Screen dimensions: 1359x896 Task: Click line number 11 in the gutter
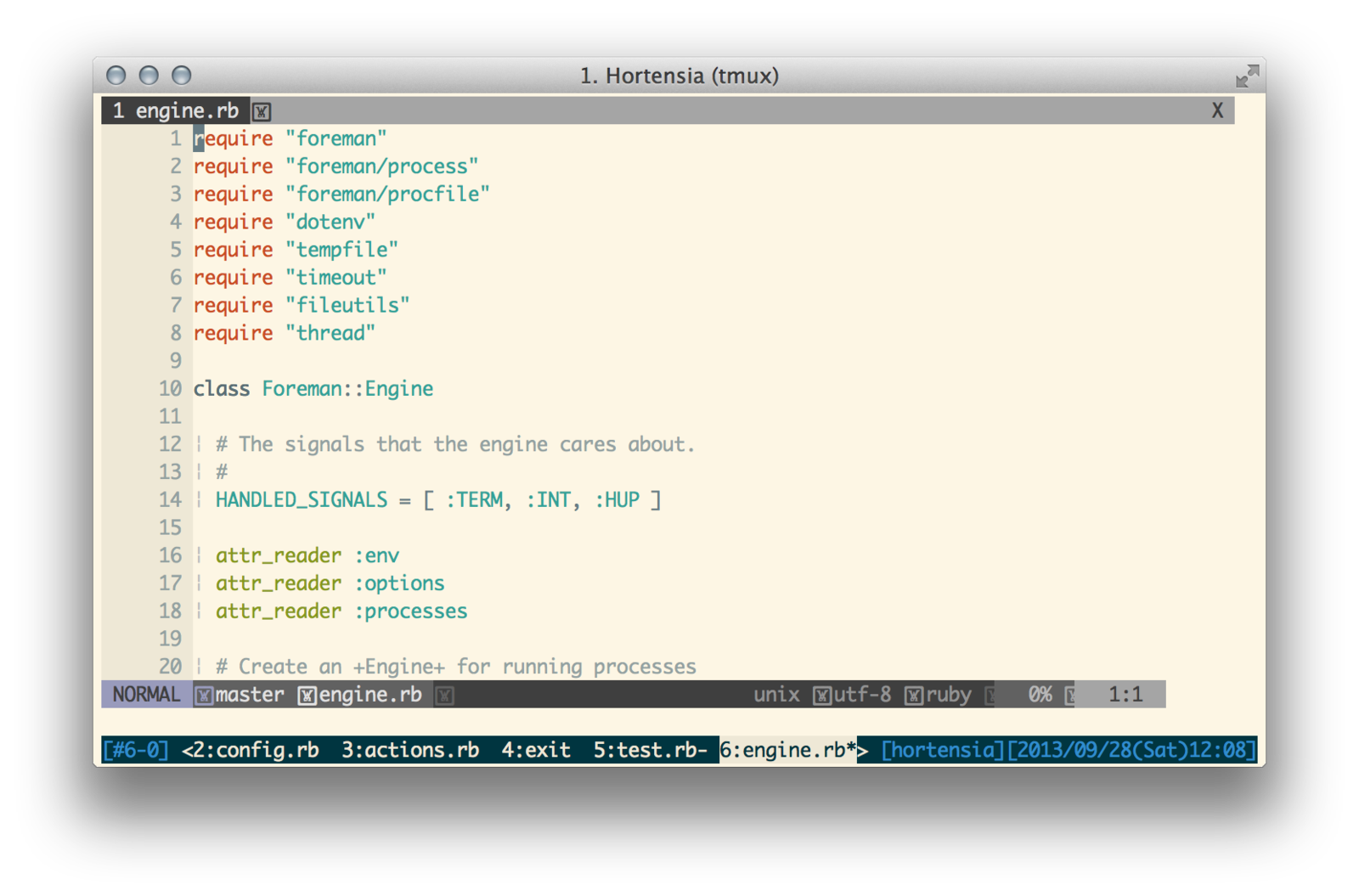pos(170,417)
